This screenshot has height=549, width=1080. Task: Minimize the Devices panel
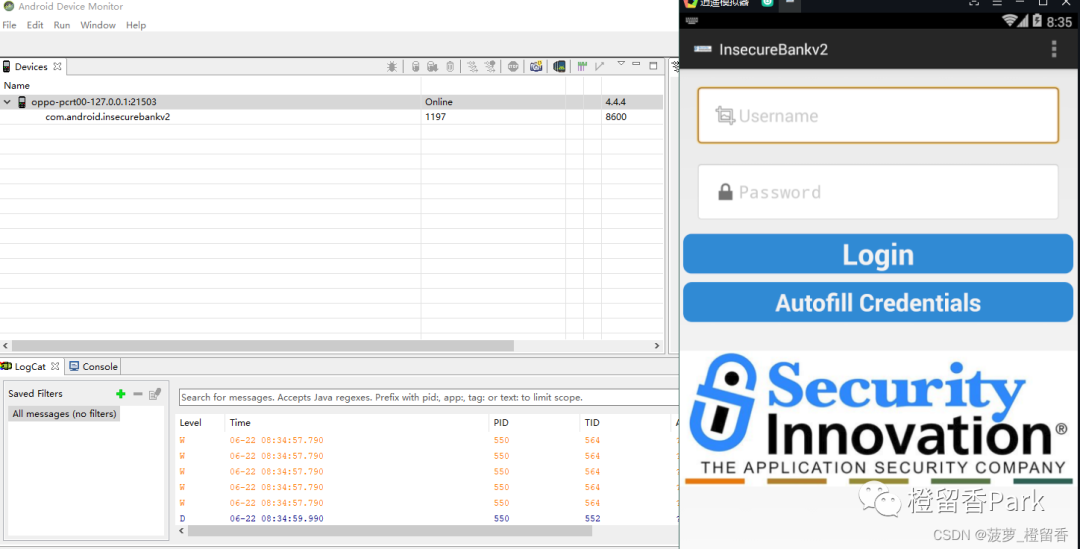click(636, 64)
